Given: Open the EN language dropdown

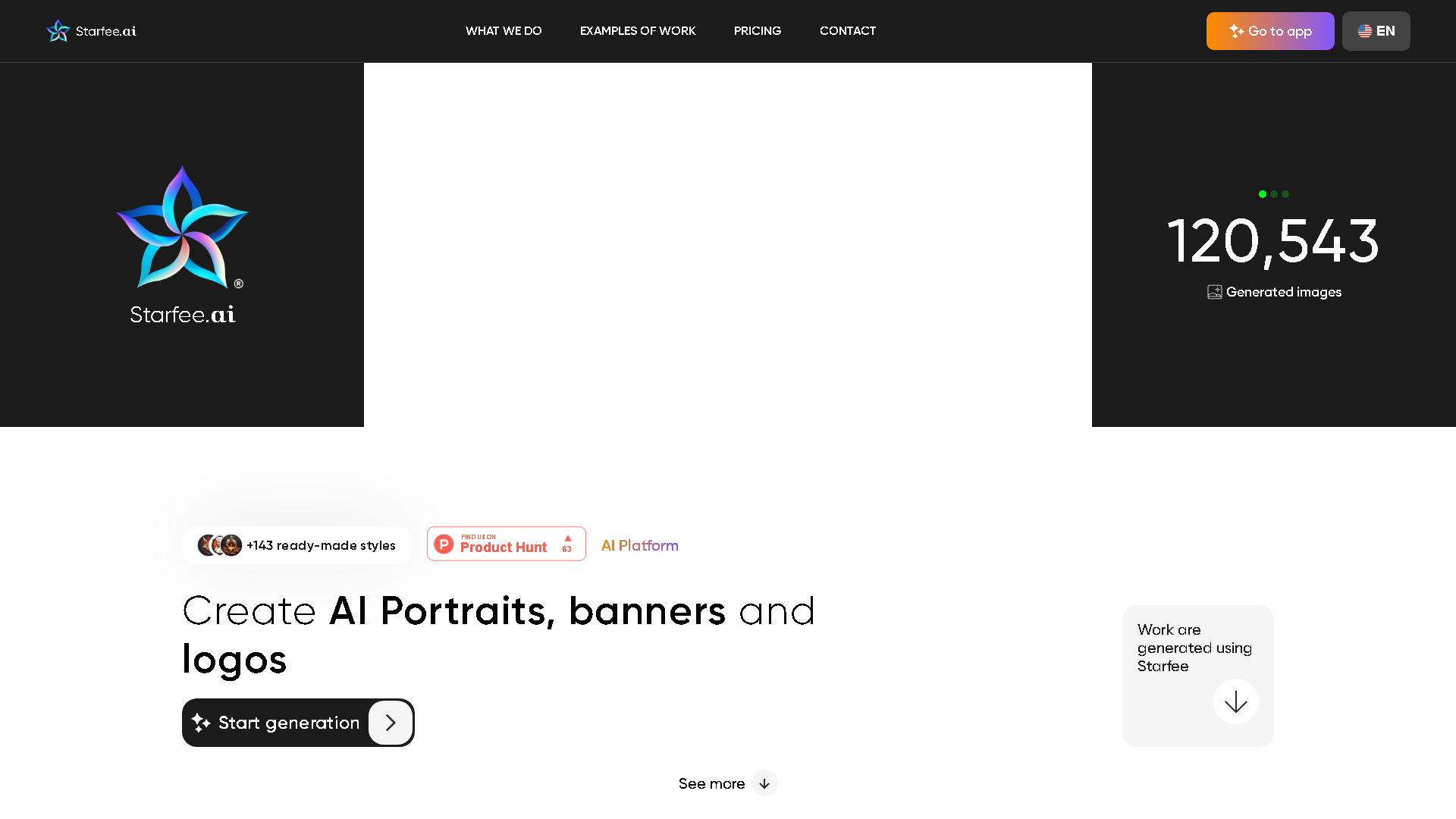Looking at the screenshot, I should (x=1376, y=31).
